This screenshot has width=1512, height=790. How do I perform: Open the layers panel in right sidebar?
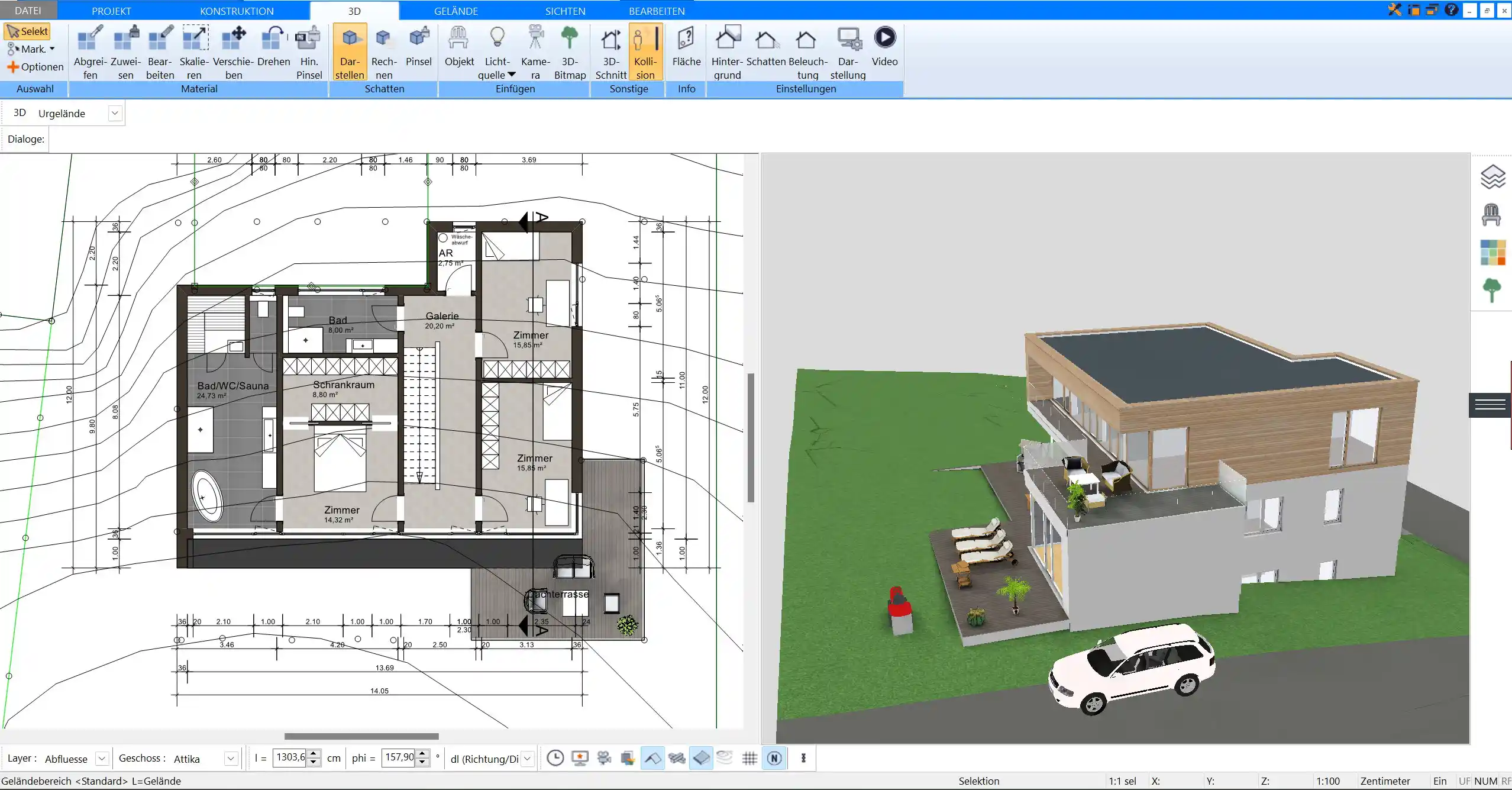(1492, 177)
